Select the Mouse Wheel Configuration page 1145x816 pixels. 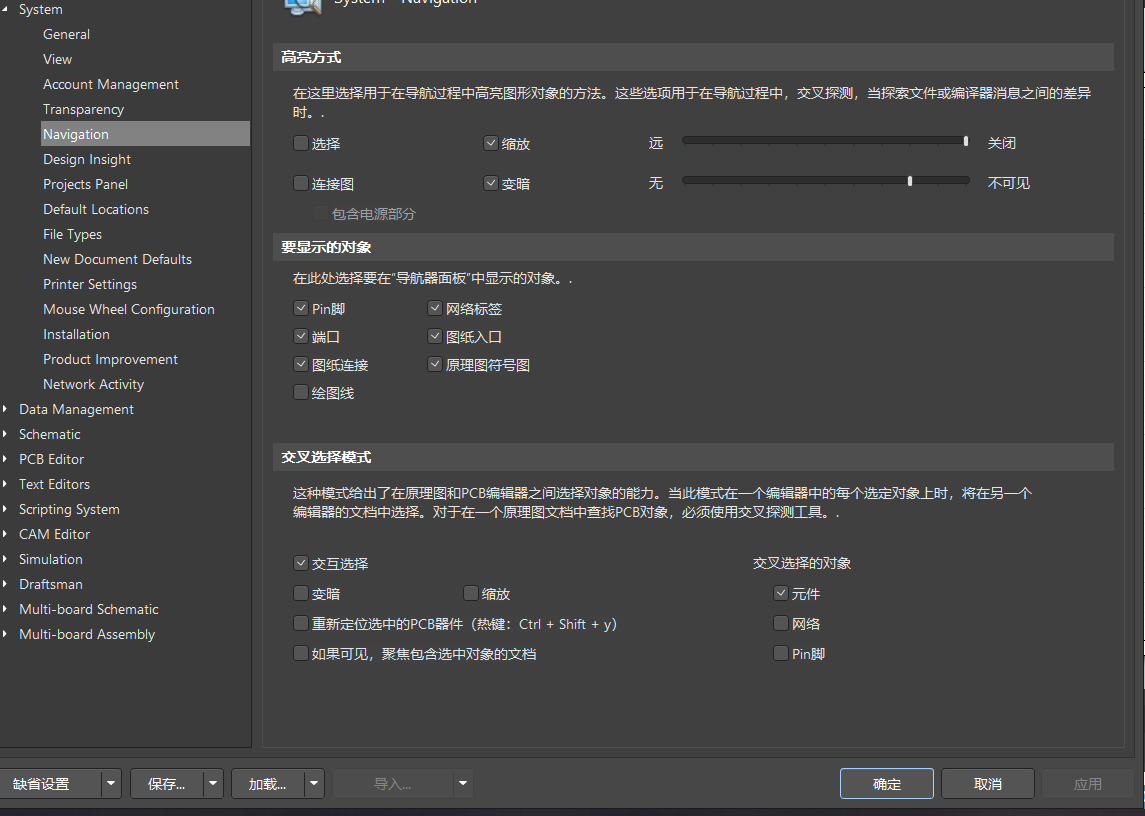[128, 309]
